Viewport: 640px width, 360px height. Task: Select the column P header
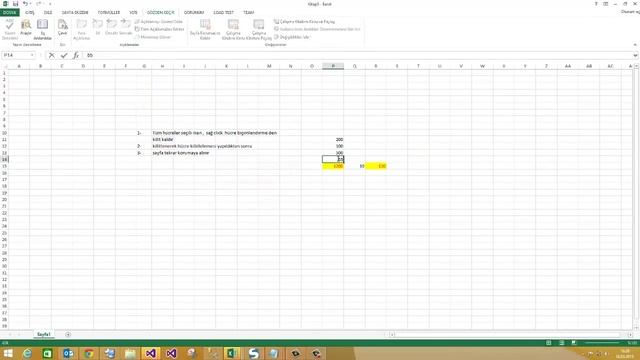[x=333, y=66]
